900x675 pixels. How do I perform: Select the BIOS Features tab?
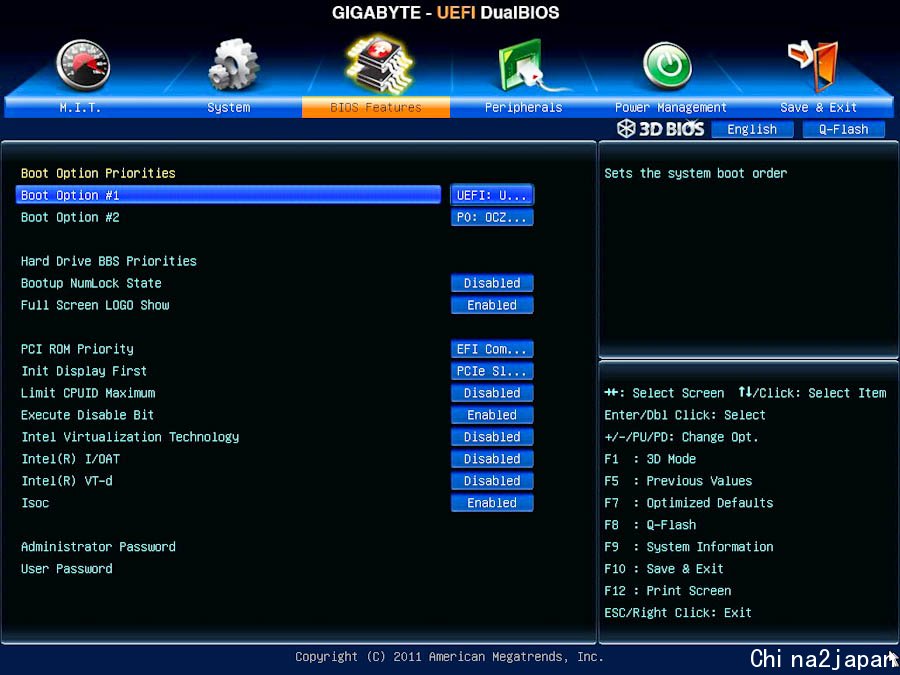(x=376, y=107)
